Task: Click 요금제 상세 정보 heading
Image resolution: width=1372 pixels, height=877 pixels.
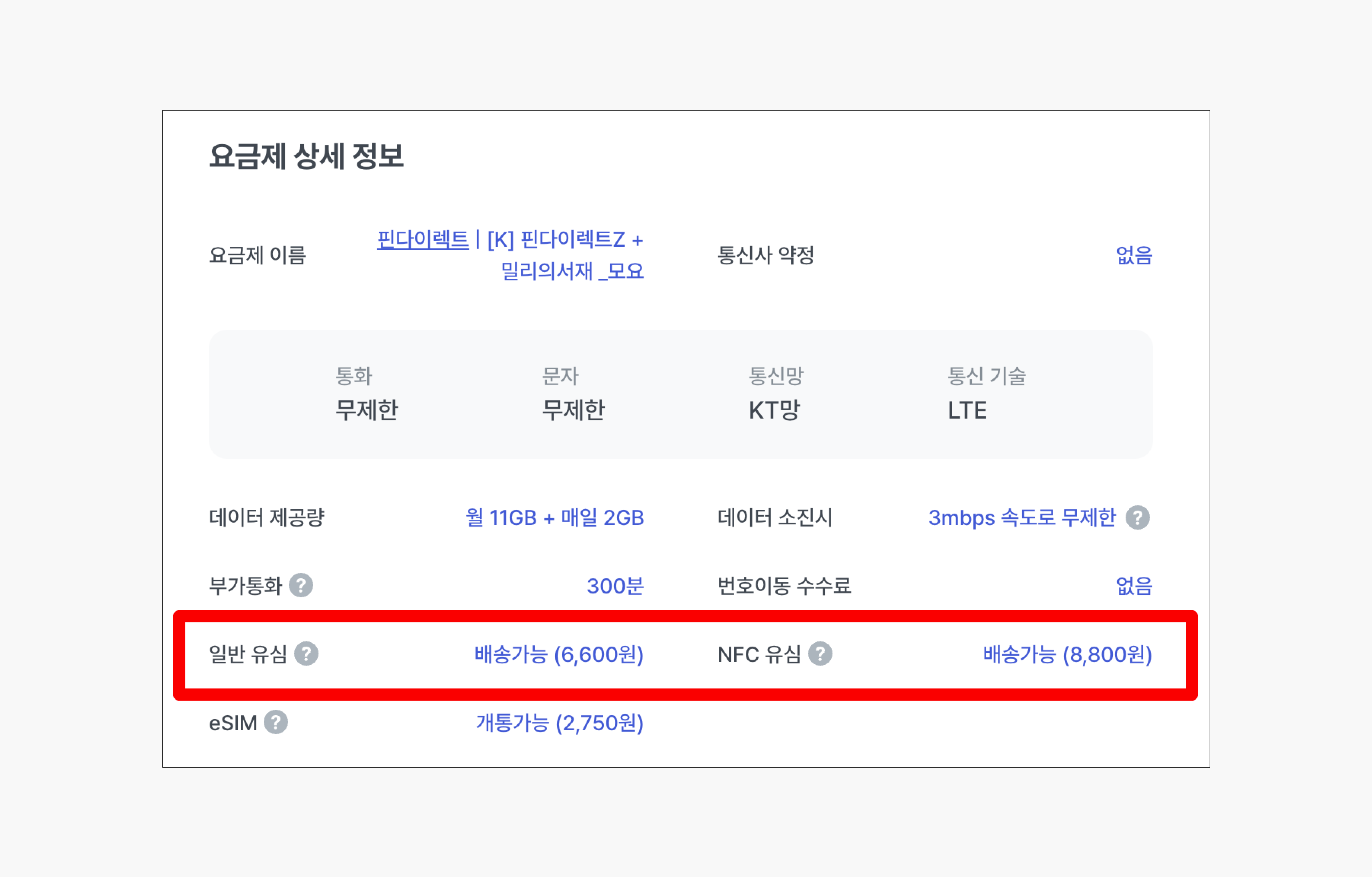Action: (x=306, y=156)
